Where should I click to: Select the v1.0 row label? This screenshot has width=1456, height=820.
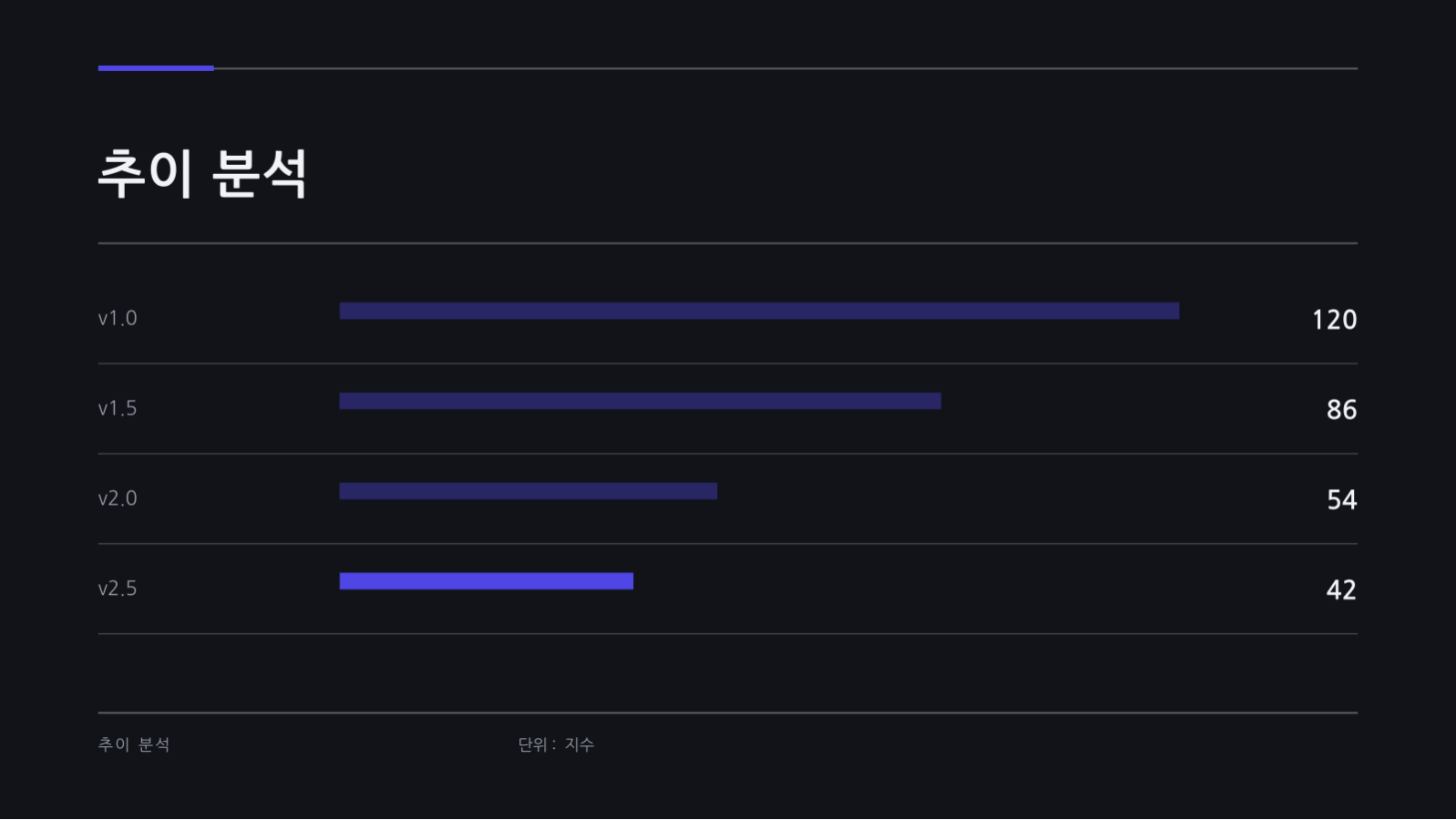pos(118,318)
